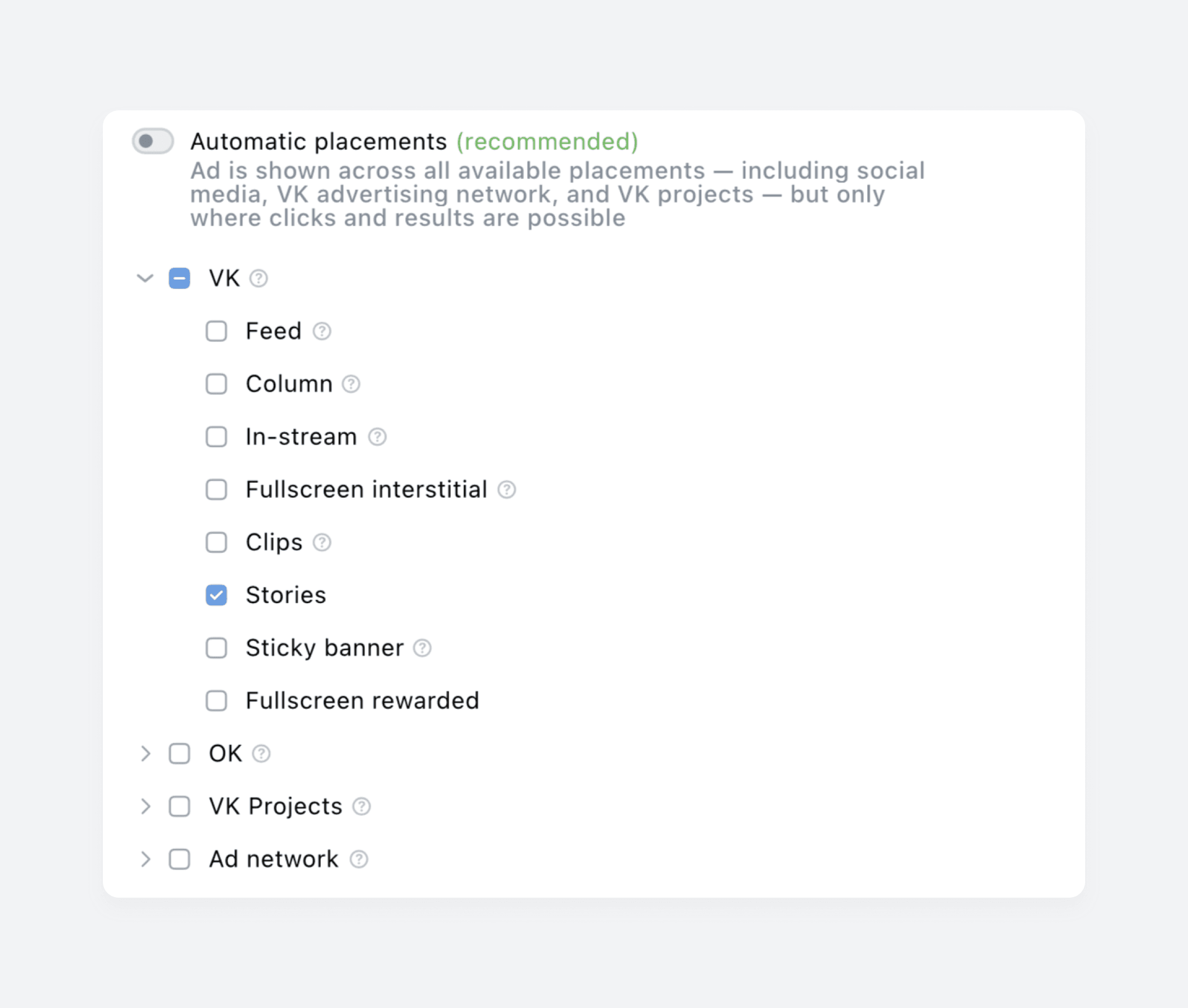Screen dimensions: 1188x1008
Task: Collapse the VK placements group
Action: click(x=145, y=279)
